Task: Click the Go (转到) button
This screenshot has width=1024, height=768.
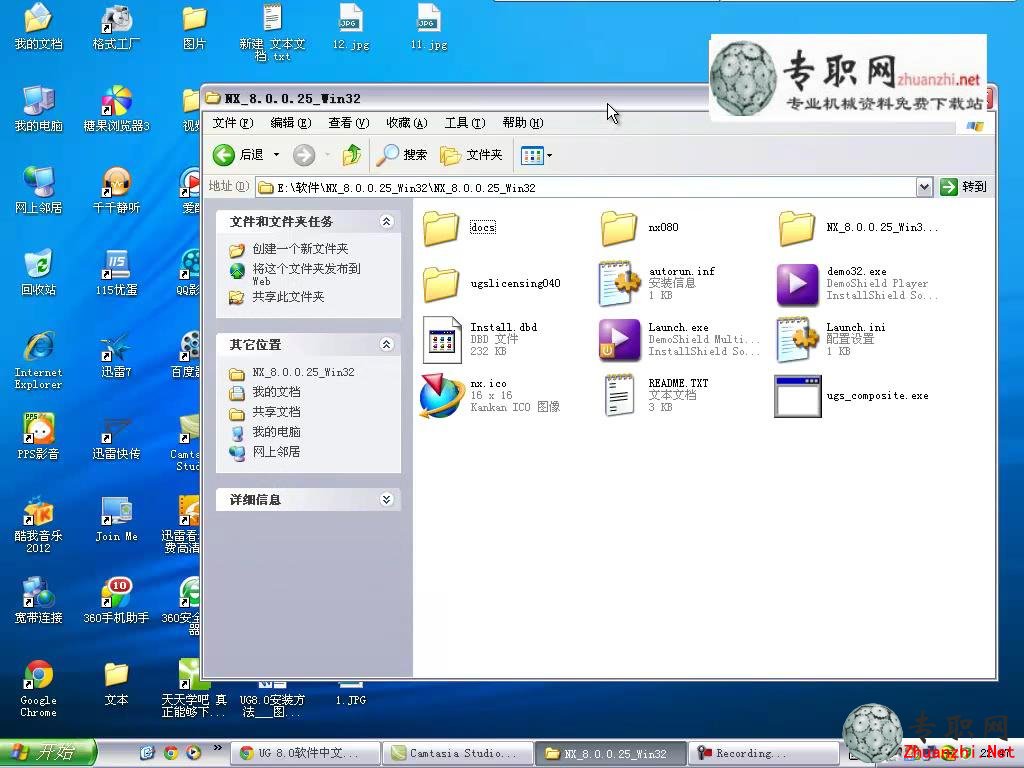Action: (963, 187)
